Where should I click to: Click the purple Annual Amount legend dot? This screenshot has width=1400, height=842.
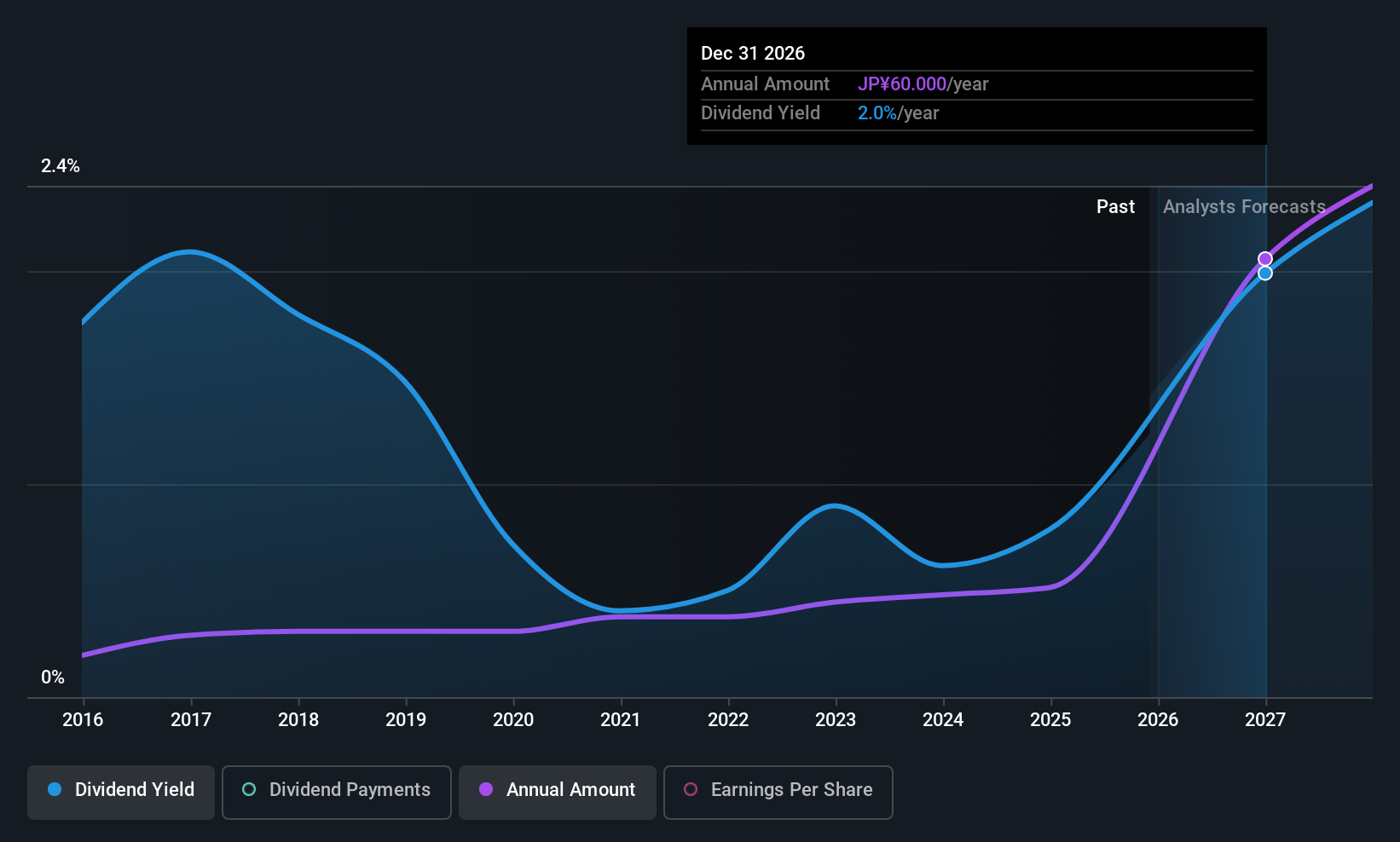point(486,789)
